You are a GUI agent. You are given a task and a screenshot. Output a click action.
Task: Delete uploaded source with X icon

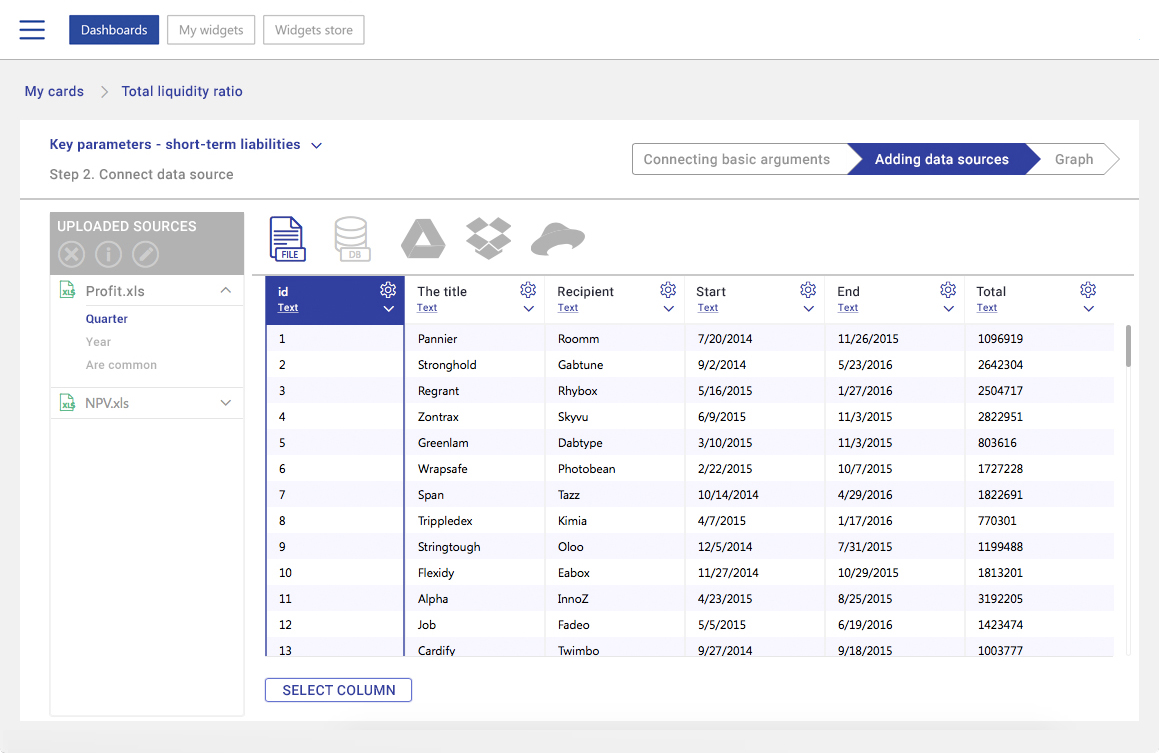point(71,254)
